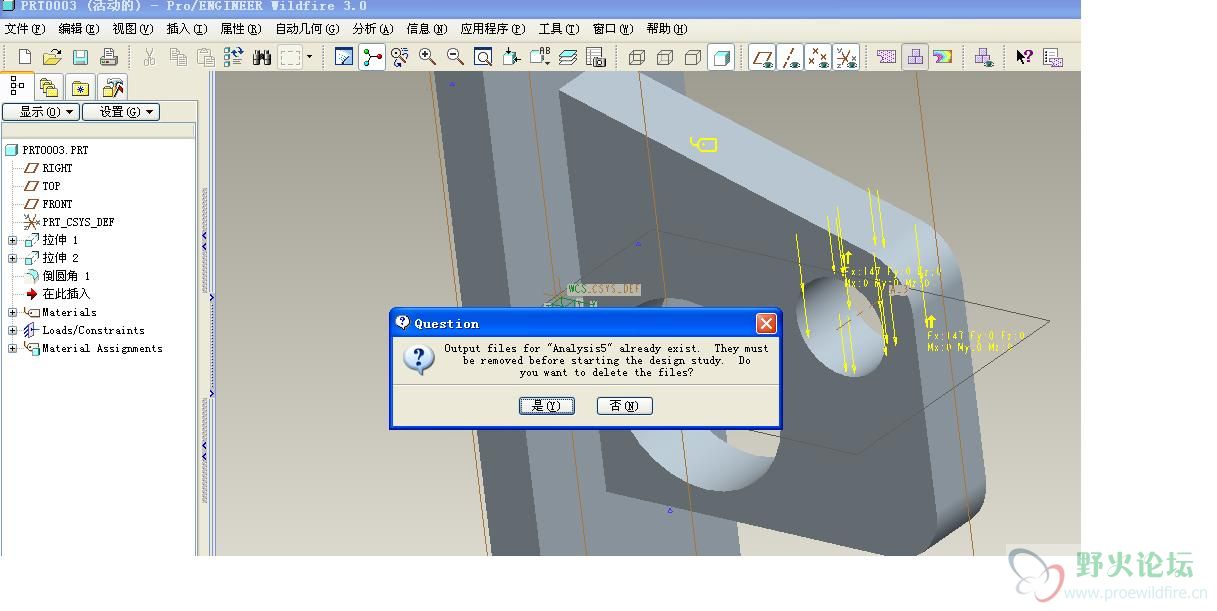
Task: Click the report list toolbar icon
Action: click(1053, 58)
